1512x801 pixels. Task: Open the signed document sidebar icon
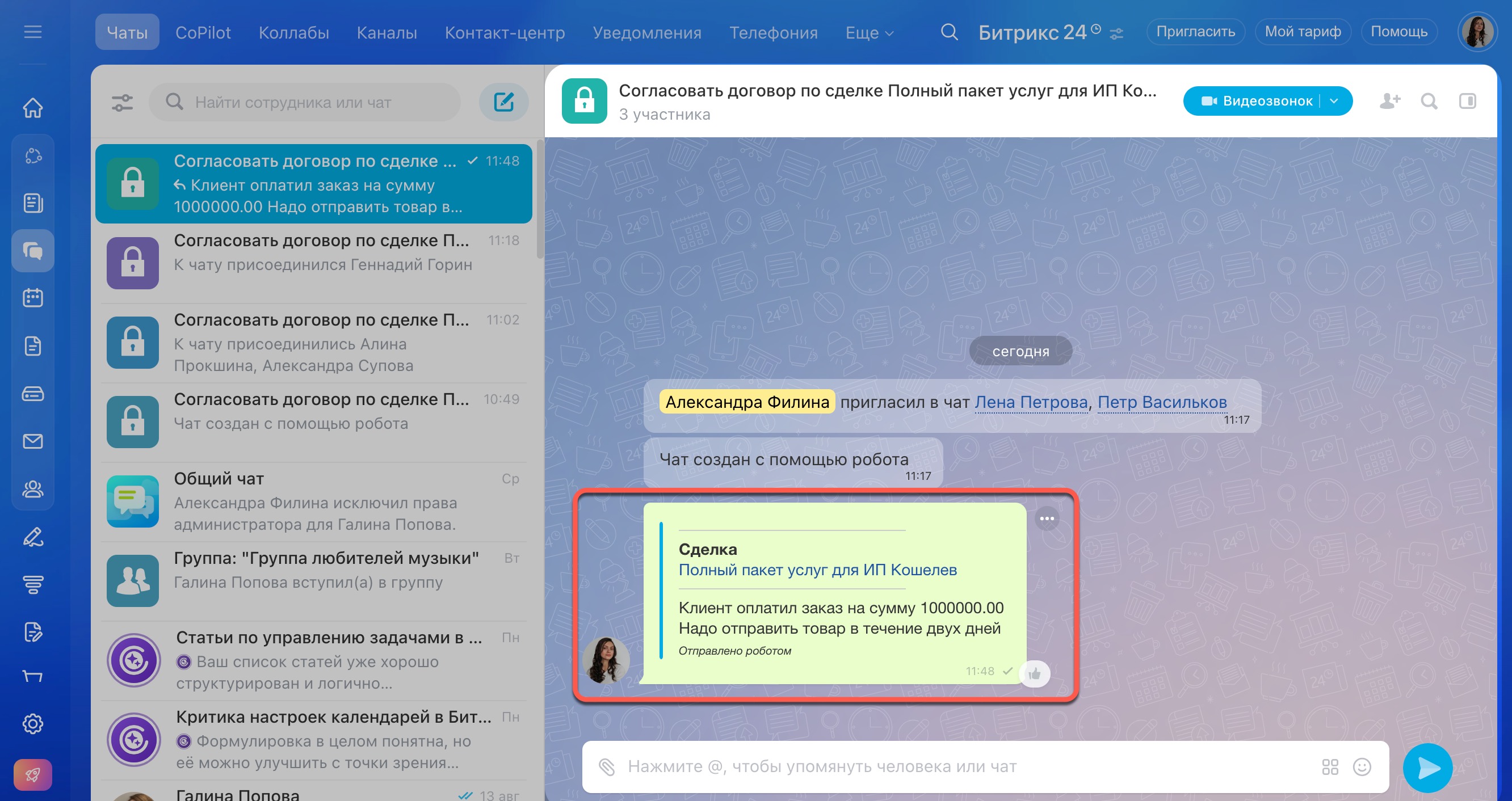(x=33, y=632)
